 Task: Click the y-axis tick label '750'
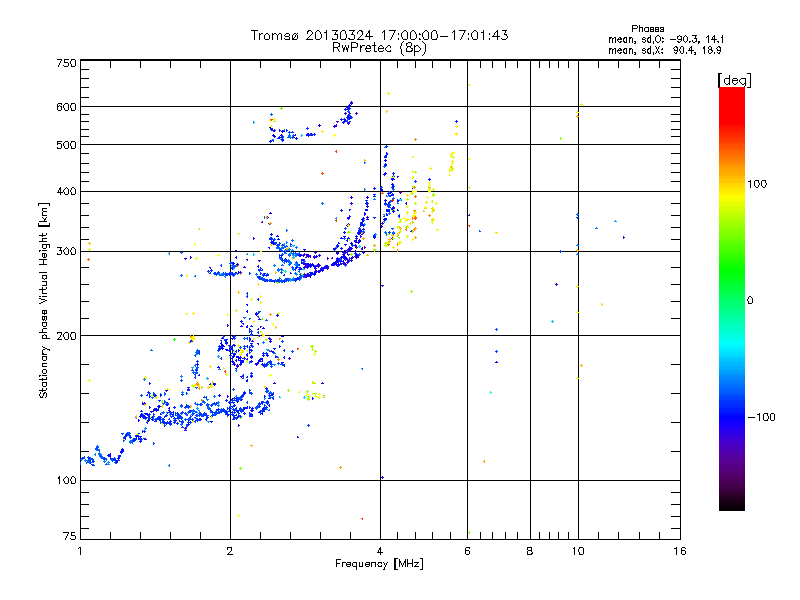(66, 64)
